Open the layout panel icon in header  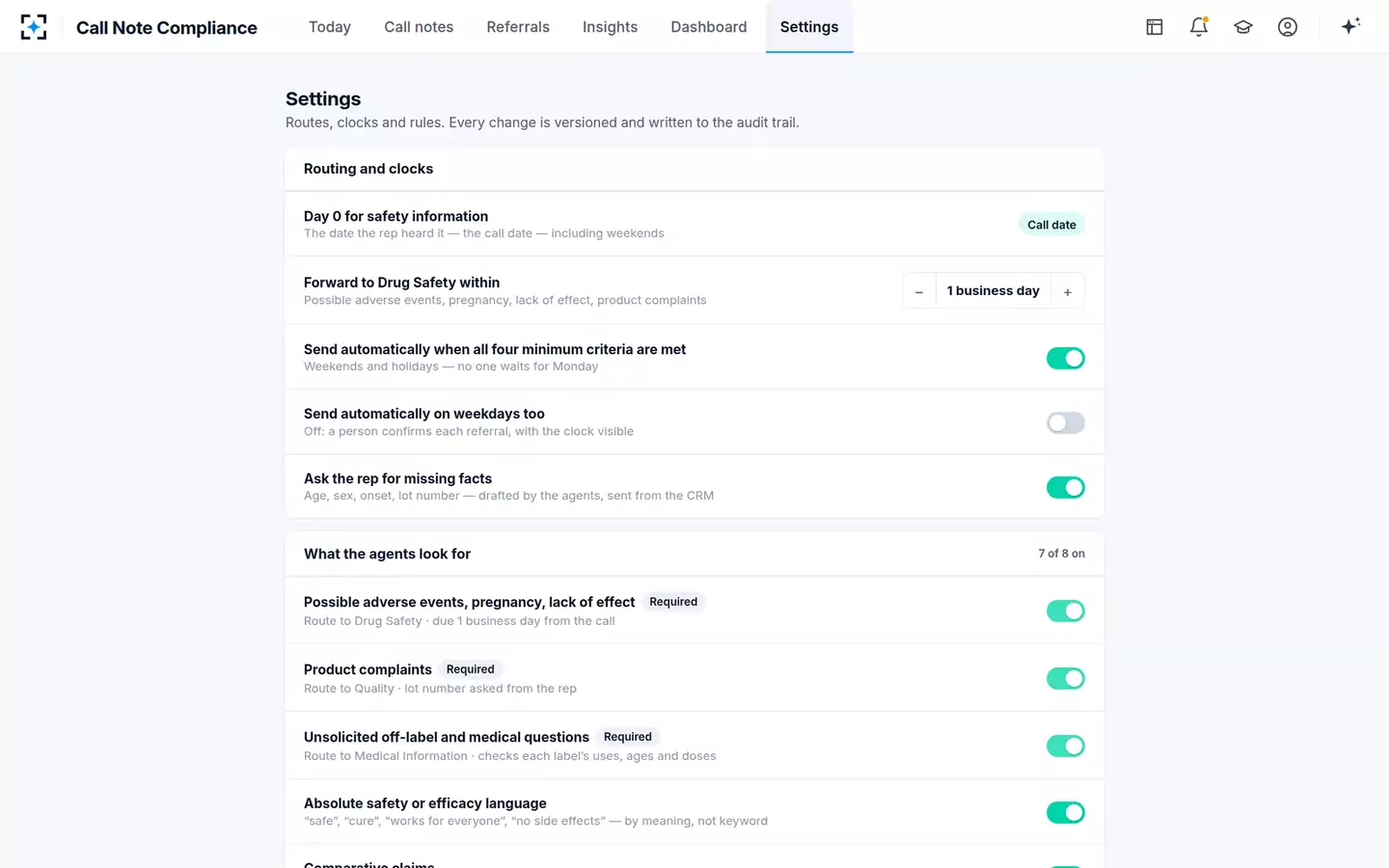pyautogui.click(x=1155, y=27)
